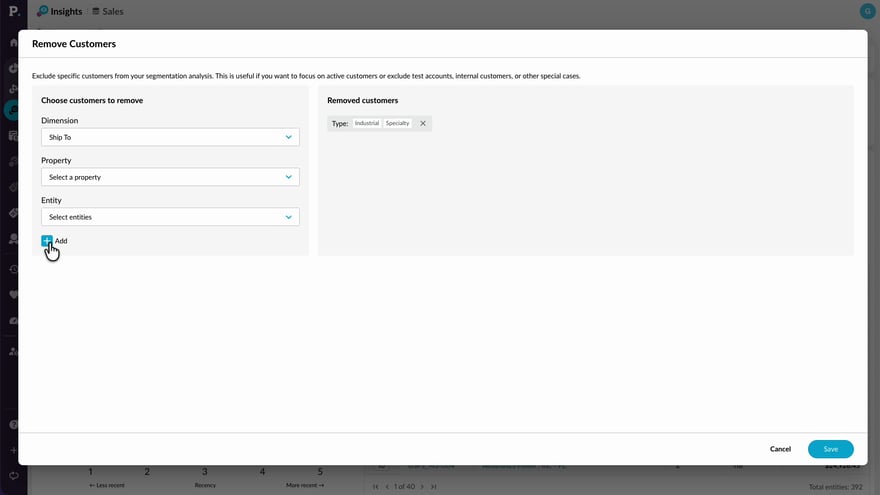Open the Select a property dropdown
Viewport: 880px width, 495px height.
pos(170,177)
